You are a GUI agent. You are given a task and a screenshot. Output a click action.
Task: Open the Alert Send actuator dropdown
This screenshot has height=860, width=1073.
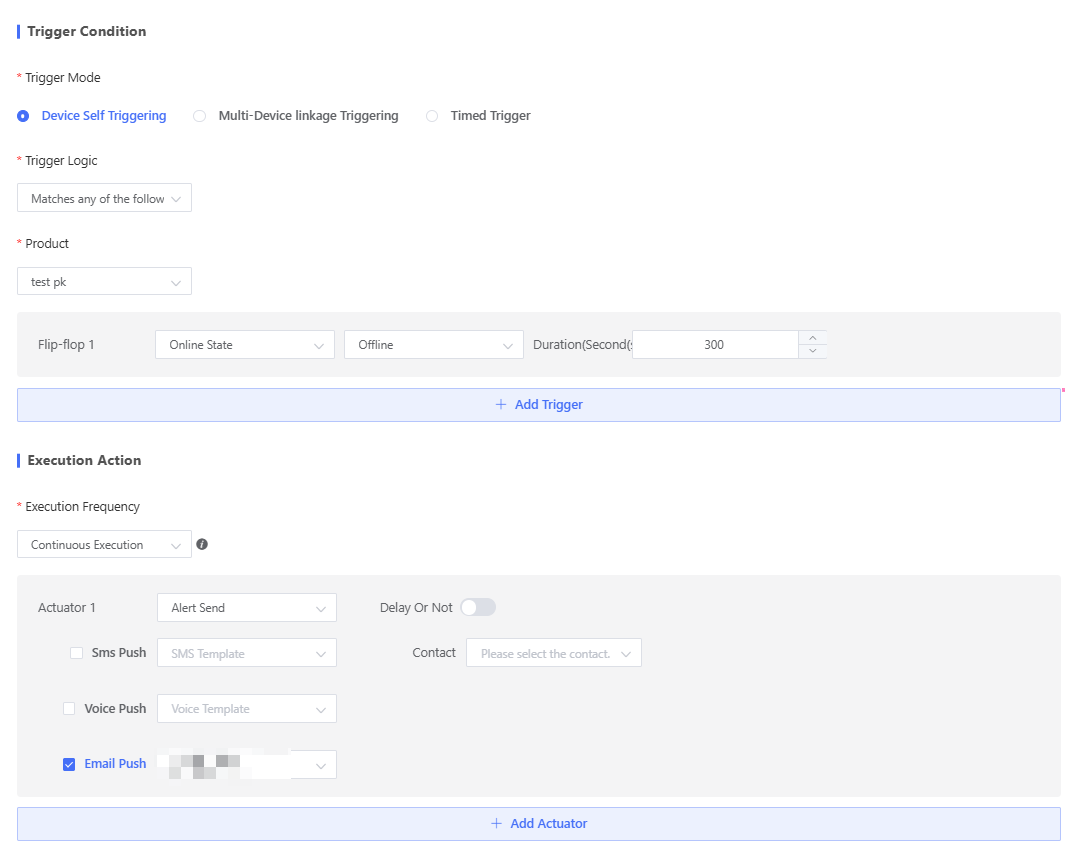click(246, 608)
